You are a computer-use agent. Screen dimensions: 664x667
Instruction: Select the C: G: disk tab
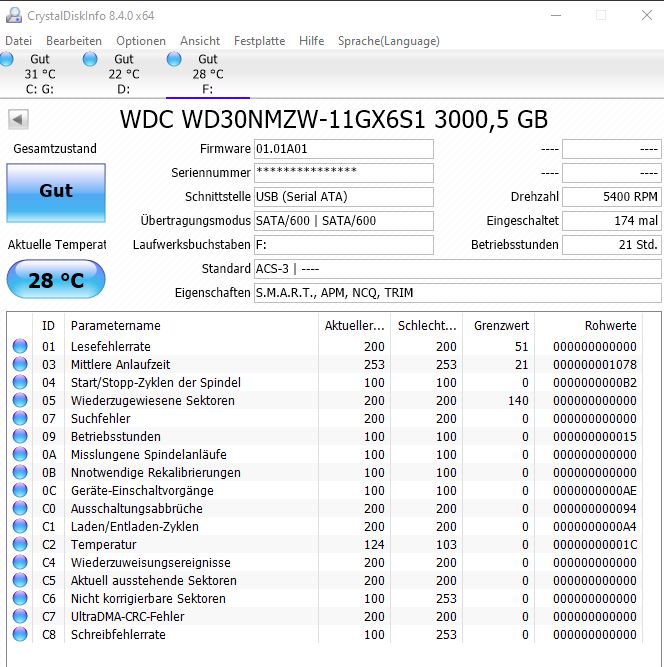click(x=40, y=74)
